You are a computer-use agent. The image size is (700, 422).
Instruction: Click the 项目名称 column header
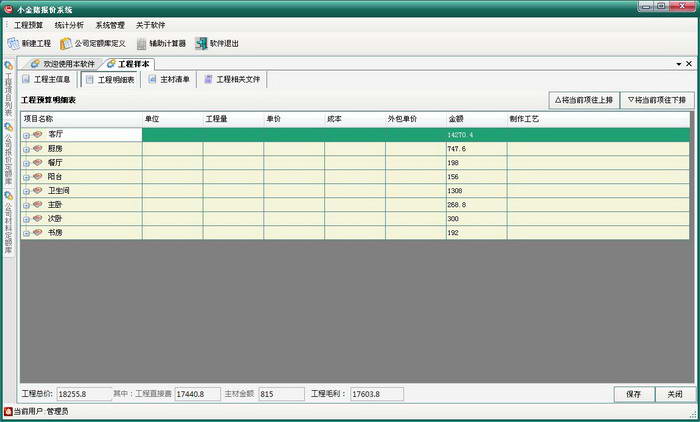point(81,119)
